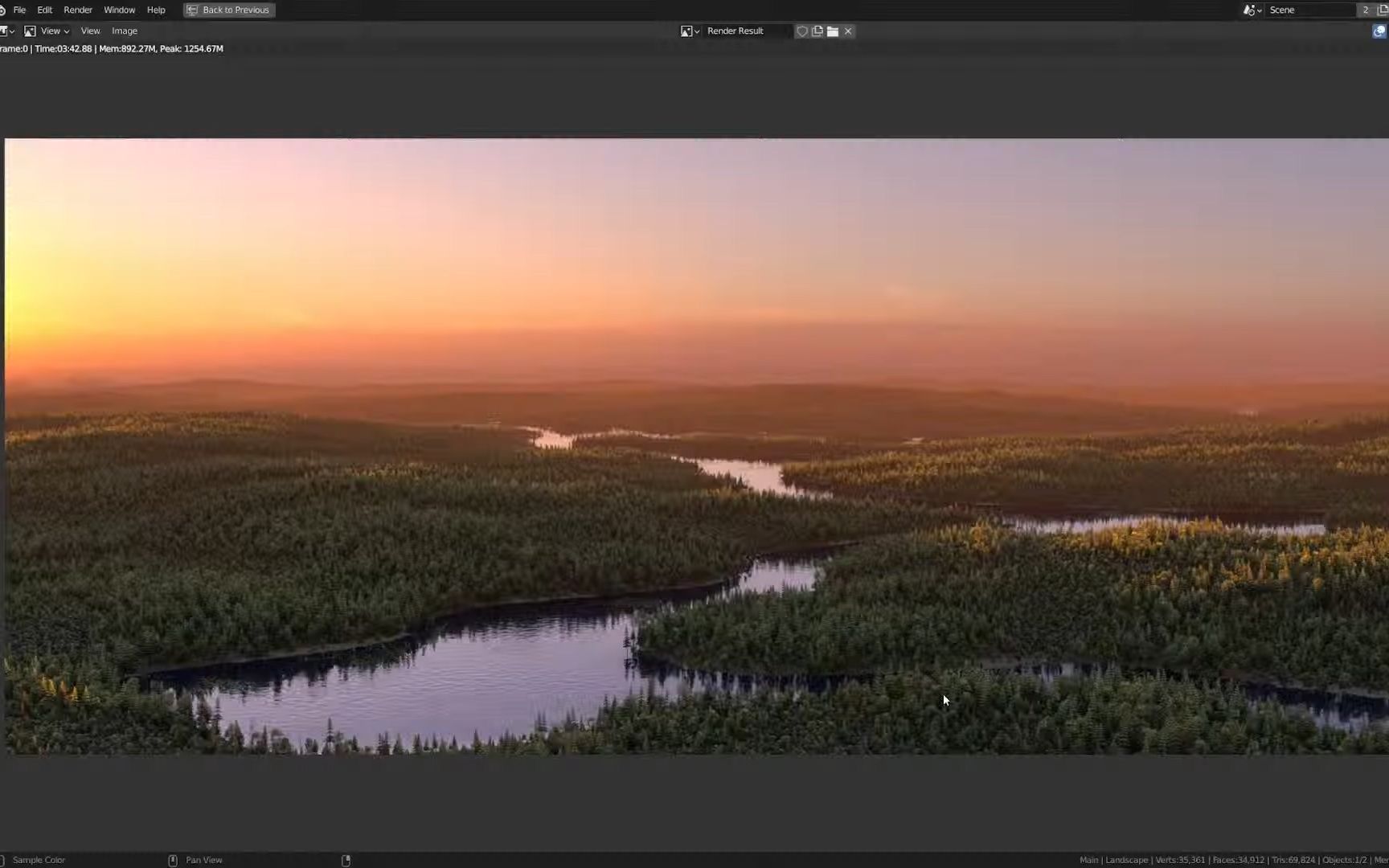
Task: Click the blue world sphere icon at top right
Action: [1378, 31]
